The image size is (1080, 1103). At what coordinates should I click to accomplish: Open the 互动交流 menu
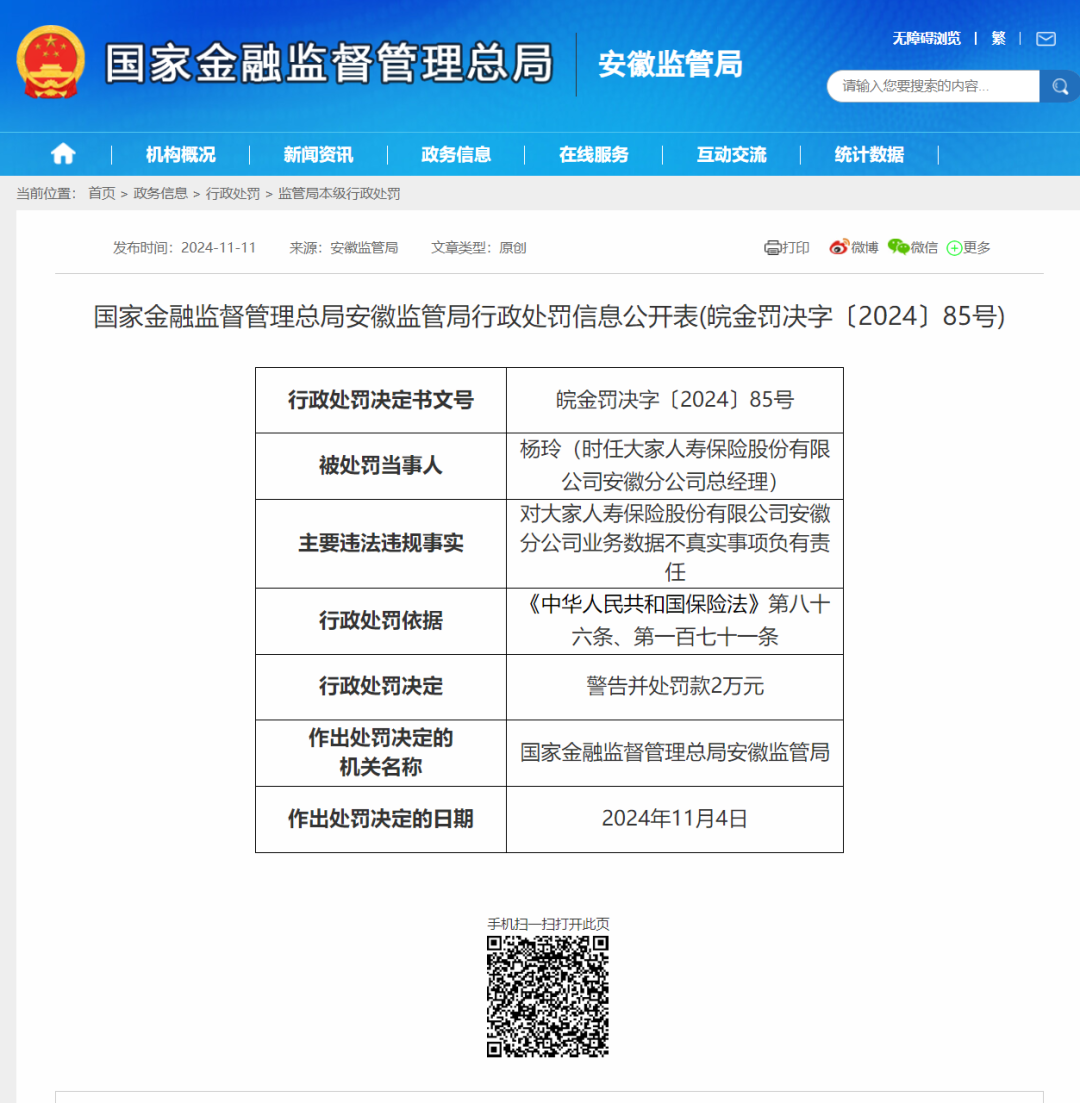click(x=731, y=155)
